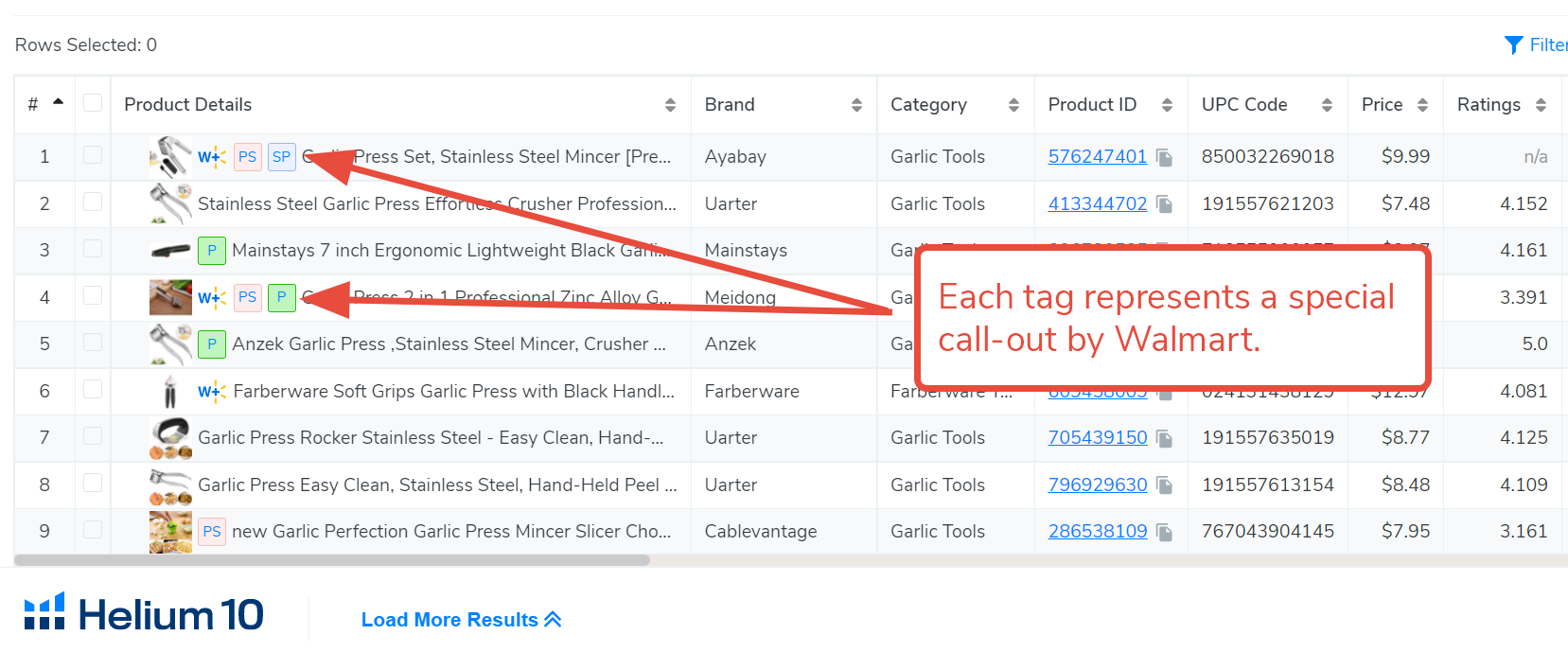Screen dimensions: 1568x652
Task: Click copy icon beside product ID 705439150
Action: tap(1165, 438)
